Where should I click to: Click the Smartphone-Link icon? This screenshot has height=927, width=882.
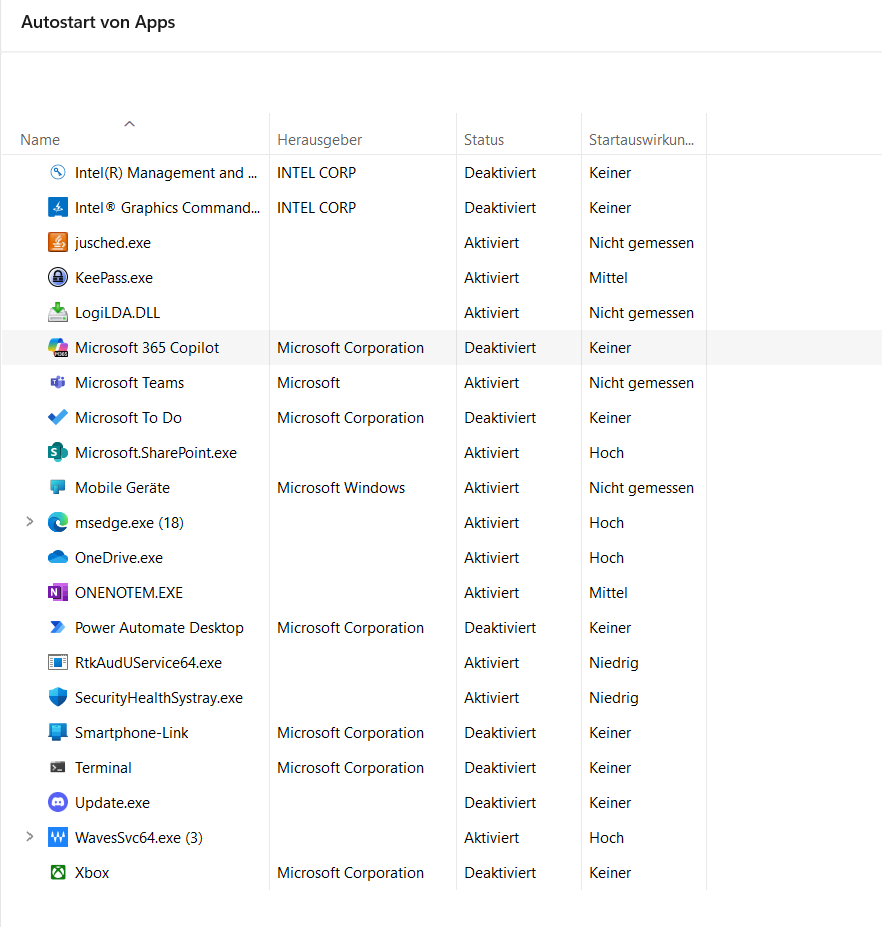click(57, 732)
